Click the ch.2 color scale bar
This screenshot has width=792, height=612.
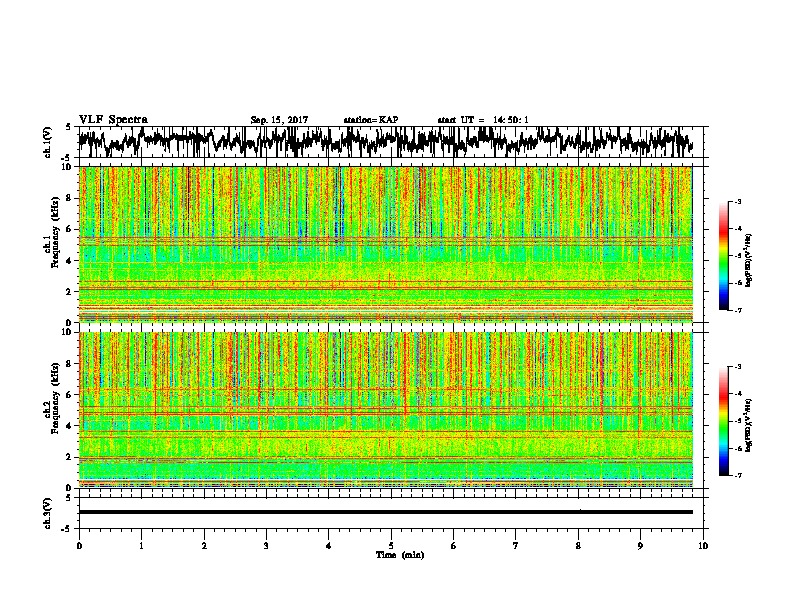pyautogui.click(x=723, y=421)
